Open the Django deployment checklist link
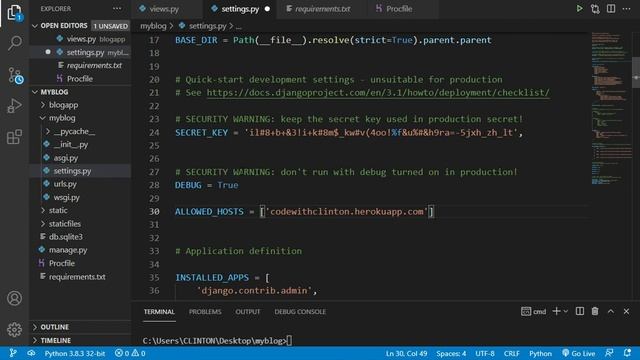The width and height of the screenshot is (640, 360). tap(378, 93)
